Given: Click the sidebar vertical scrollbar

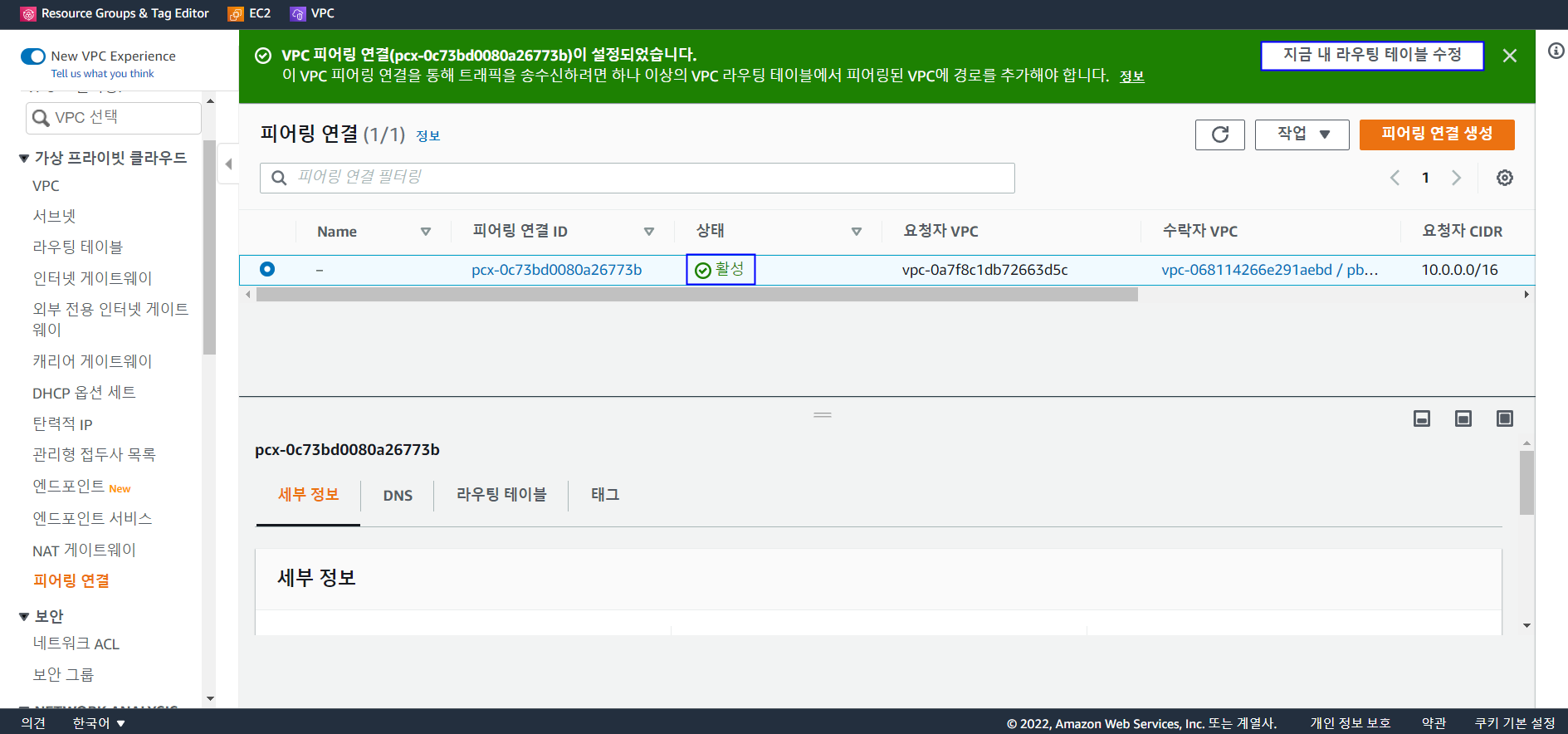Looking at the screenshot, I should [209, 247].
